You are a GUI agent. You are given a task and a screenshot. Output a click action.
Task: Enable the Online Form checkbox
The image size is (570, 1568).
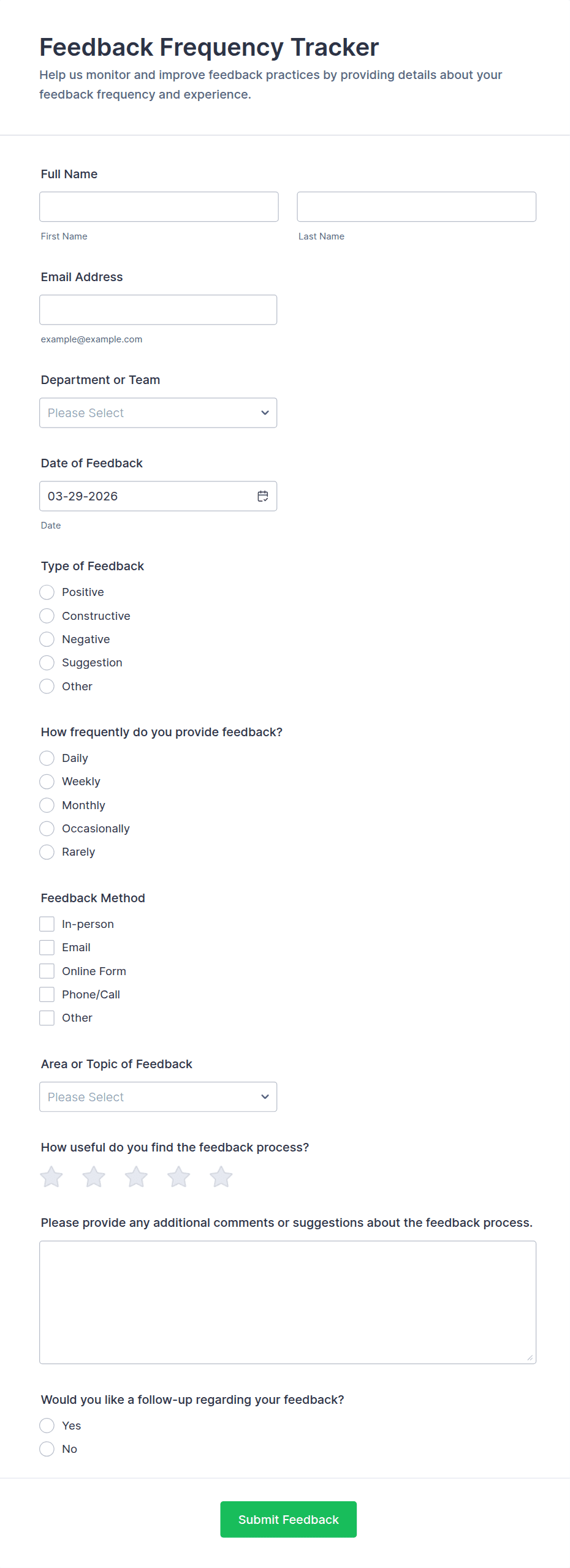[47, 971]
